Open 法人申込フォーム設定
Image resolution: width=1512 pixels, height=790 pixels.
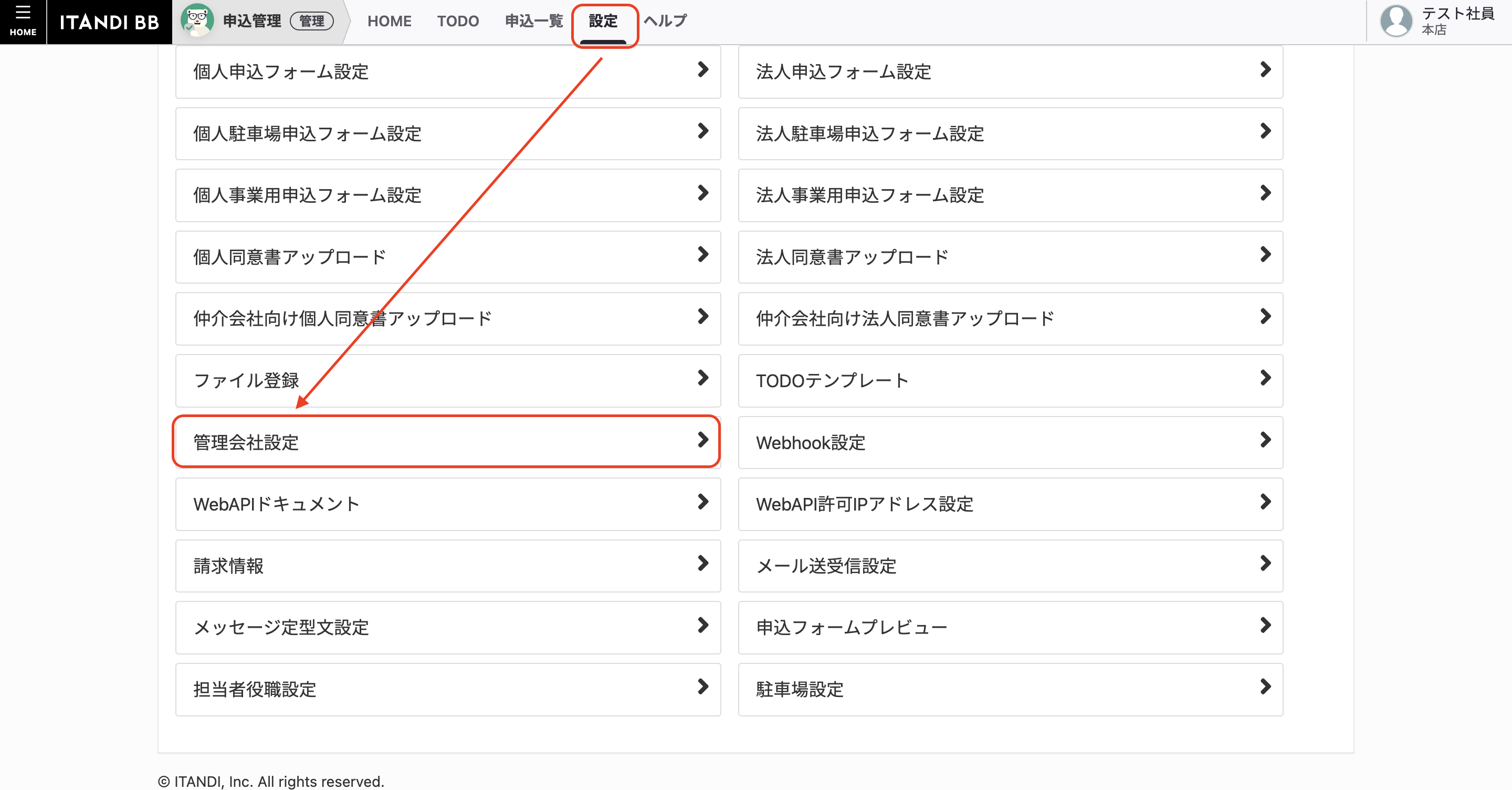1010,71
